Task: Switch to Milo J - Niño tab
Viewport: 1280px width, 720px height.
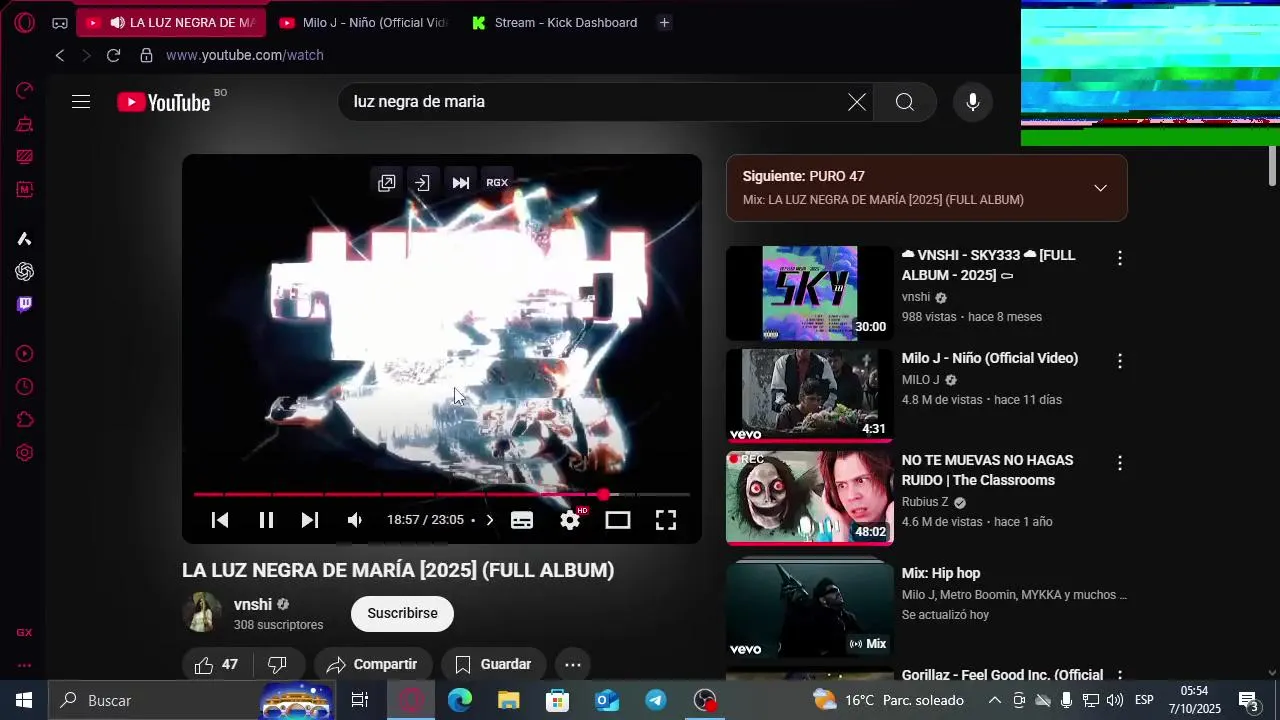Action: 363,22
